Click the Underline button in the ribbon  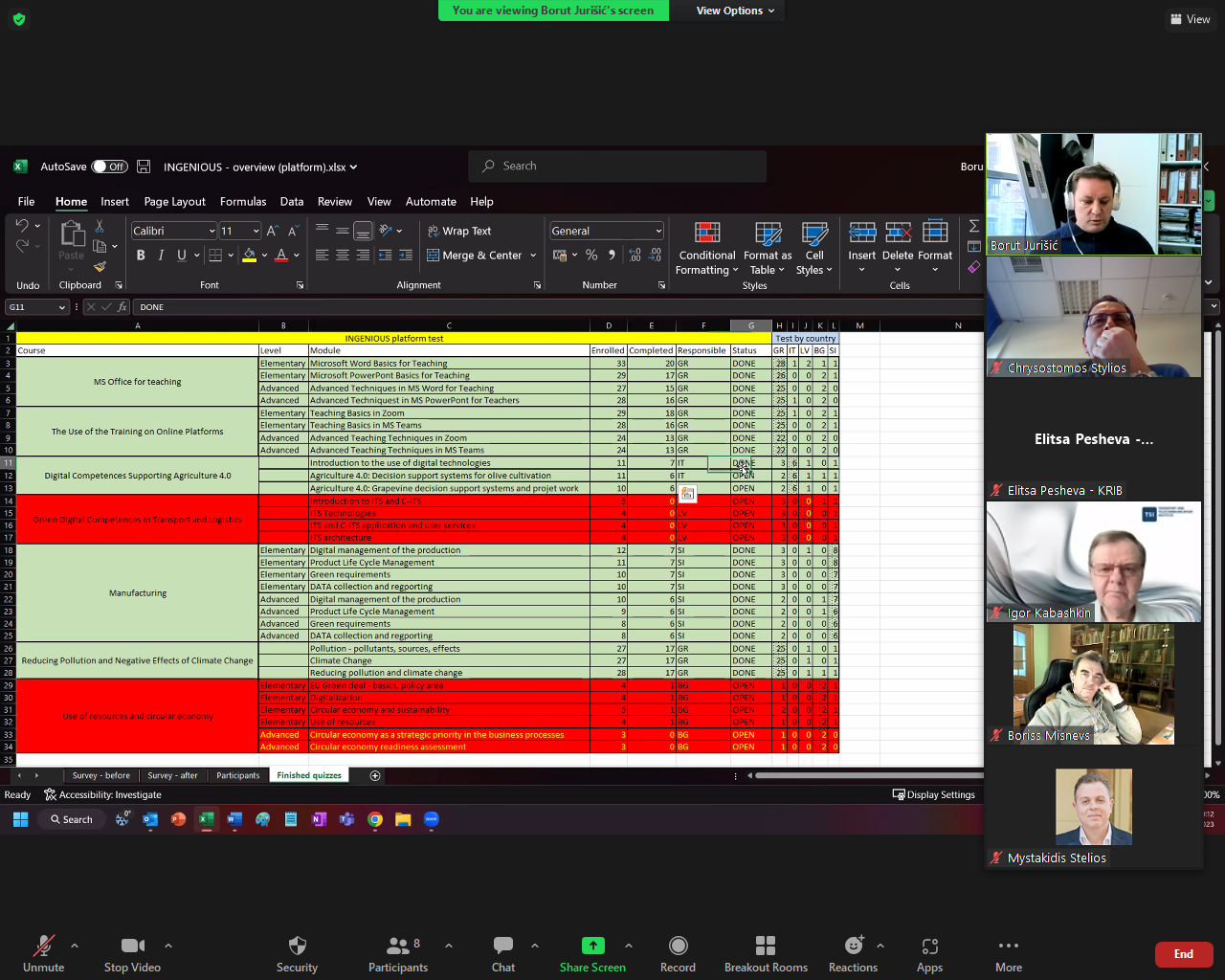(x=181, y=256)
